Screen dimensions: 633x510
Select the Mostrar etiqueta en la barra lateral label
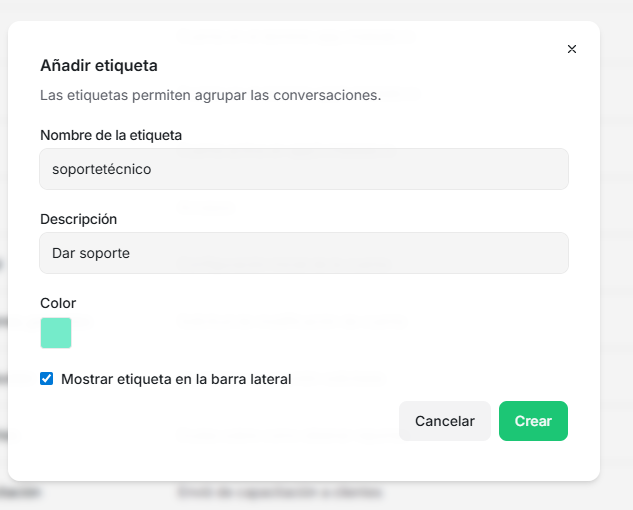176,379
